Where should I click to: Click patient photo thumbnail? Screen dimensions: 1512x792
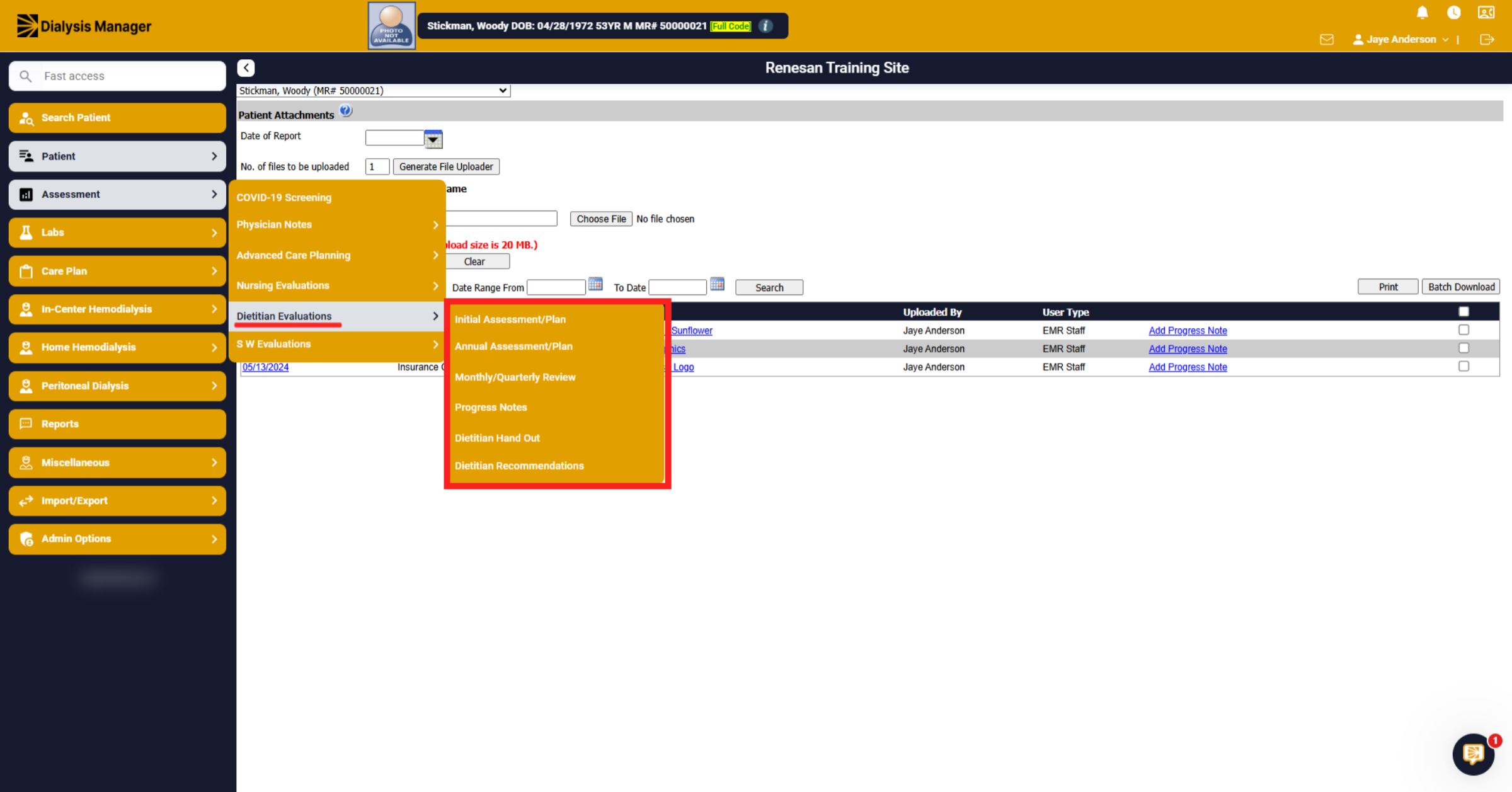point(391,26)
